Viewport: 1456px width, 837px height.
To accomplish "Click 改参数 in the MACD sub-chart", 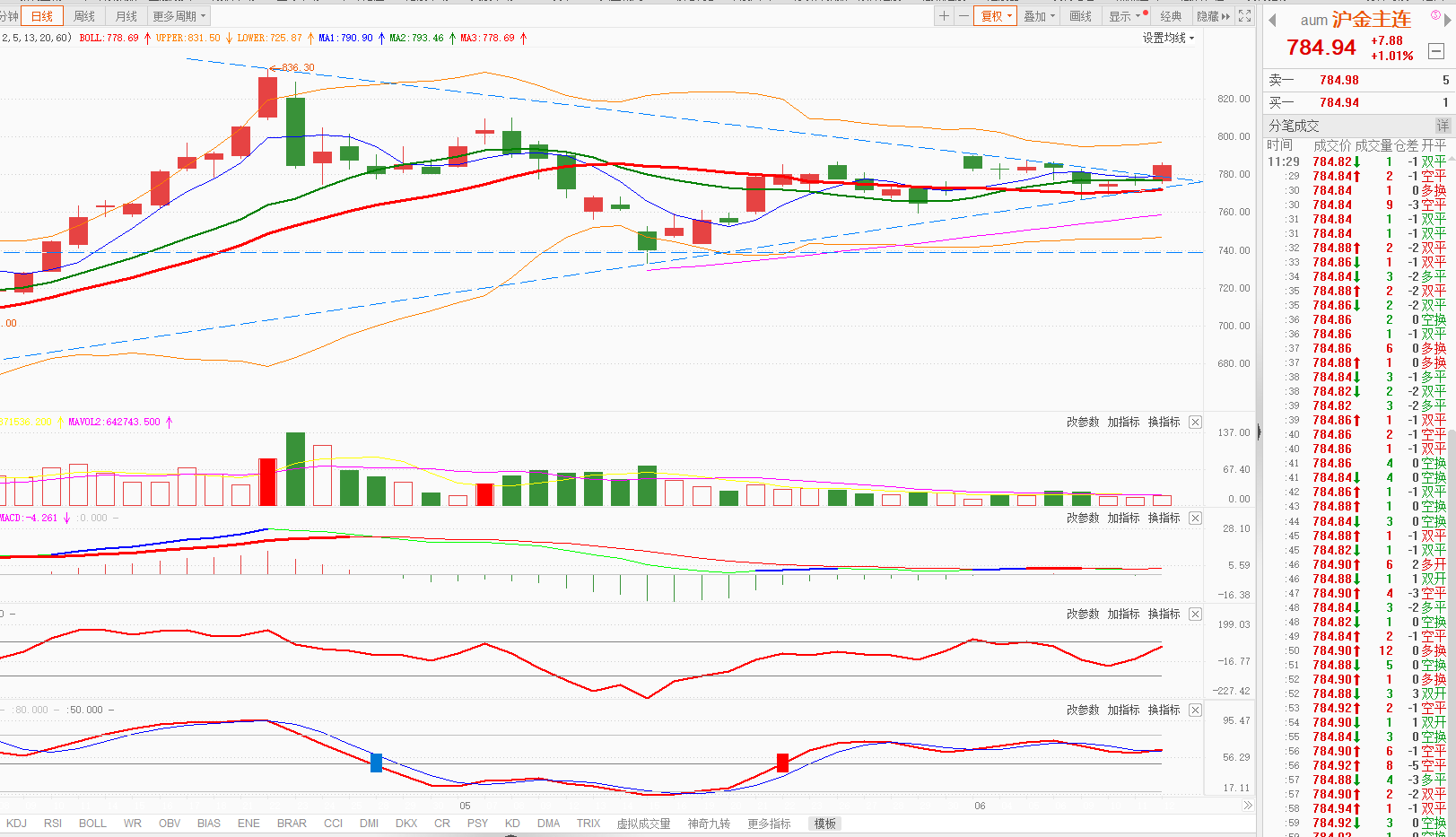I will point(1083,518).
